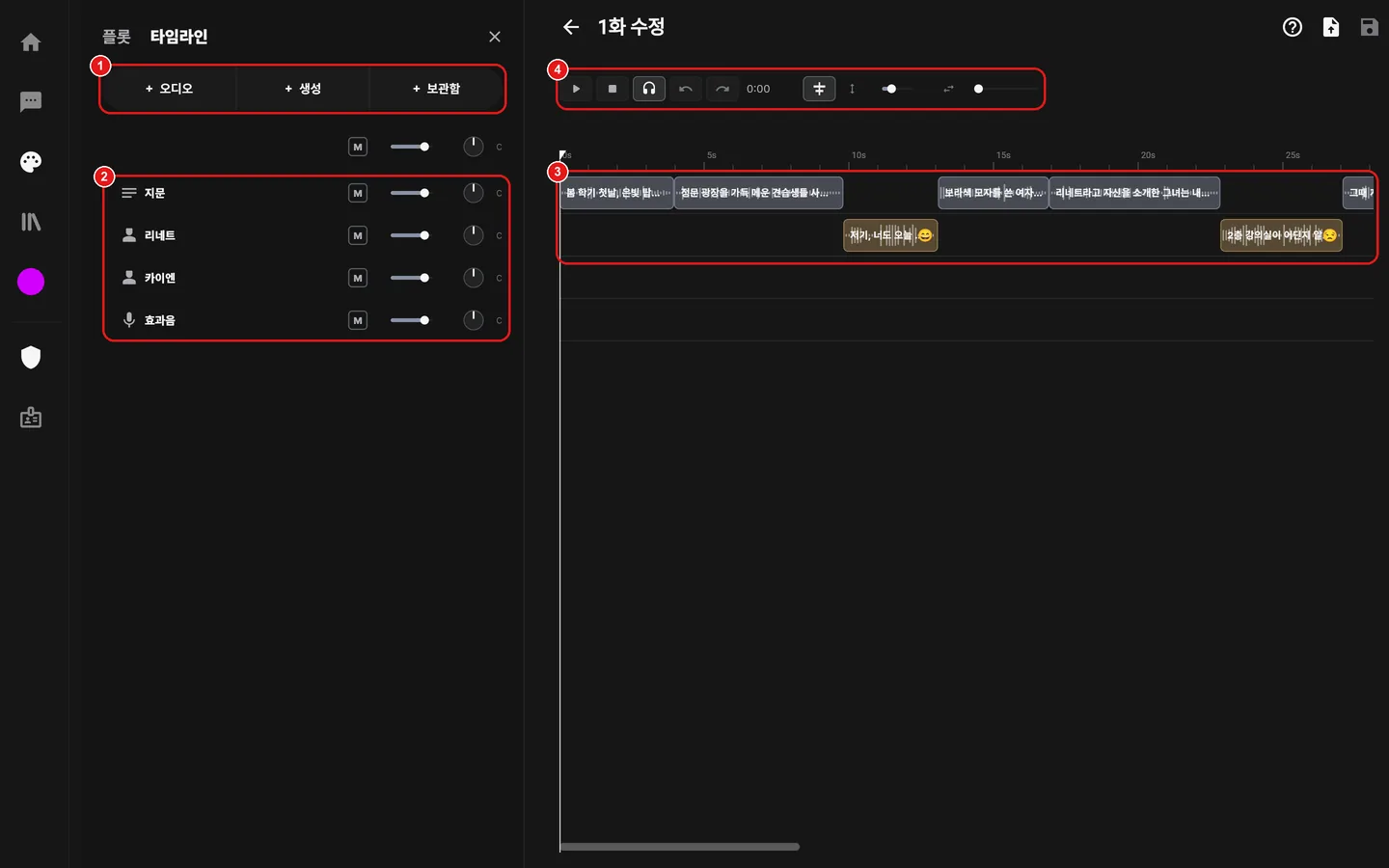
Task: Click the 리네트 track pan knob
Action: 474,235
